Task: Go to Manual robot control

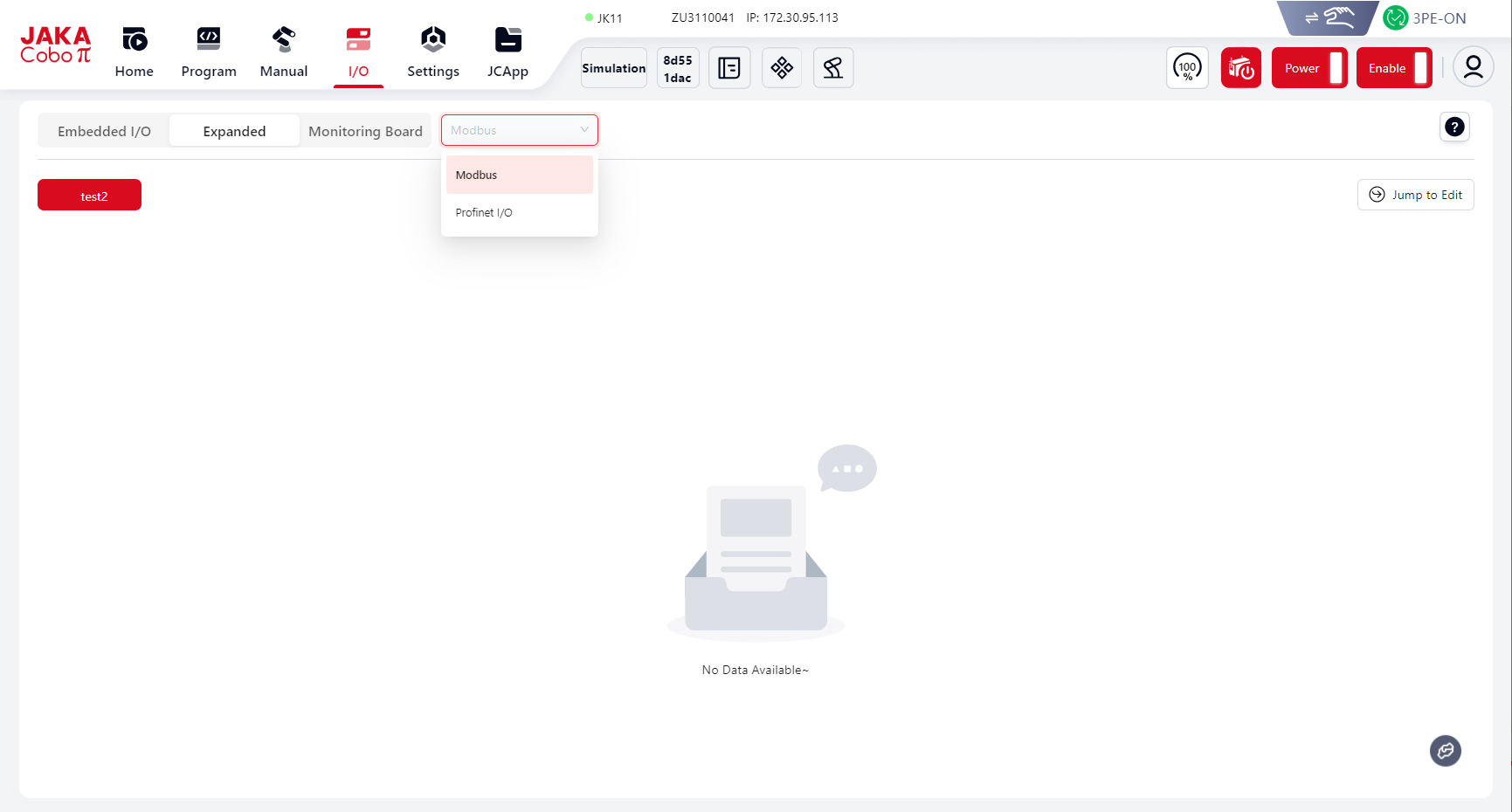Action: (283, 40)
